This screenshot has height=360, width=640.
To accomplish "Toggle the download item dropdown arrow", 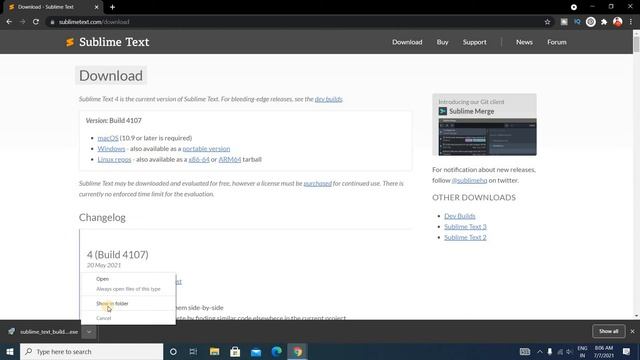I will pyautogui.click(x=89, y=332).
